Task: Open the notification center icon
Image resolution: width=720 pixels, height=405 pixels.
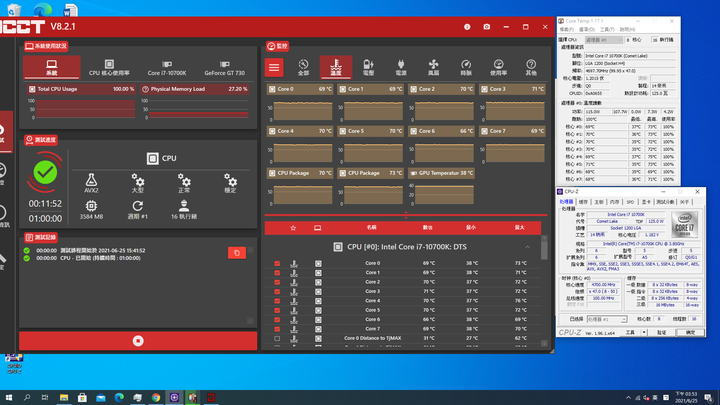Action: pyautogui.click(x=709, y=397)
